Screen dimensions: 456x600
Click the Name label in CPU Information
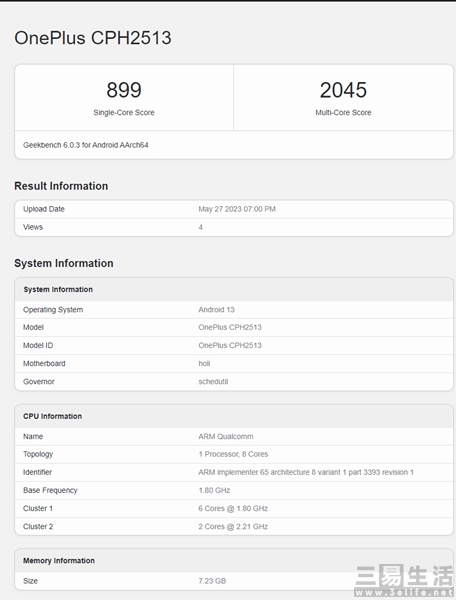(33, 436)
